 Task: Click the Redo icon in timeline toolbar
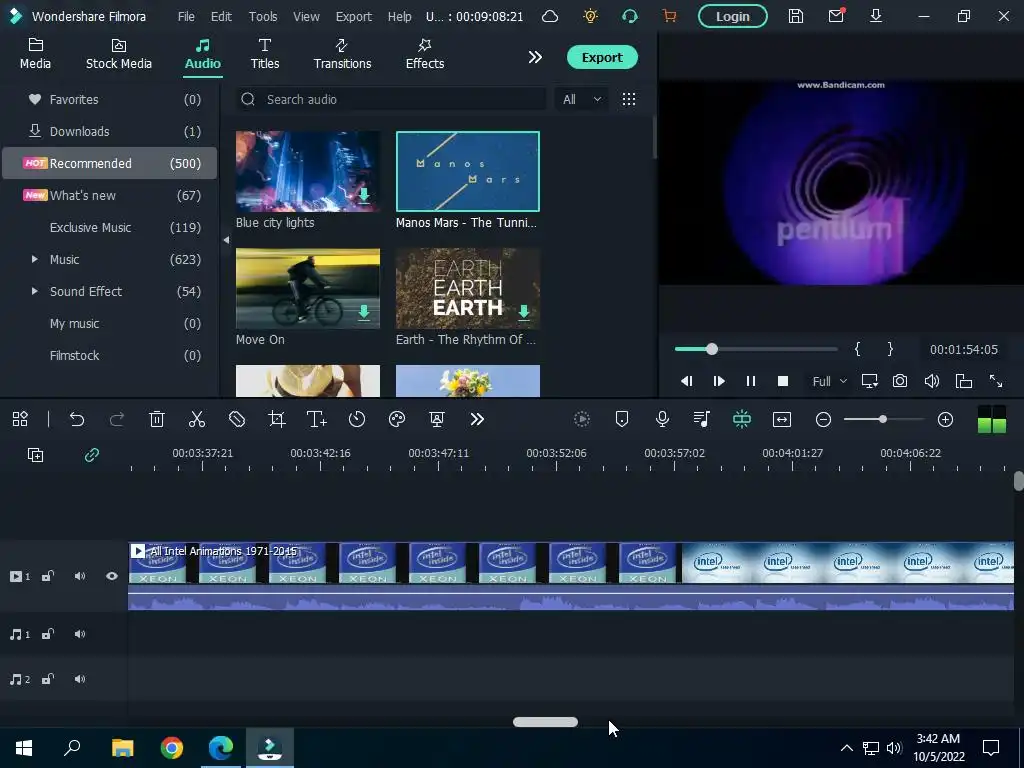point(117,419)
